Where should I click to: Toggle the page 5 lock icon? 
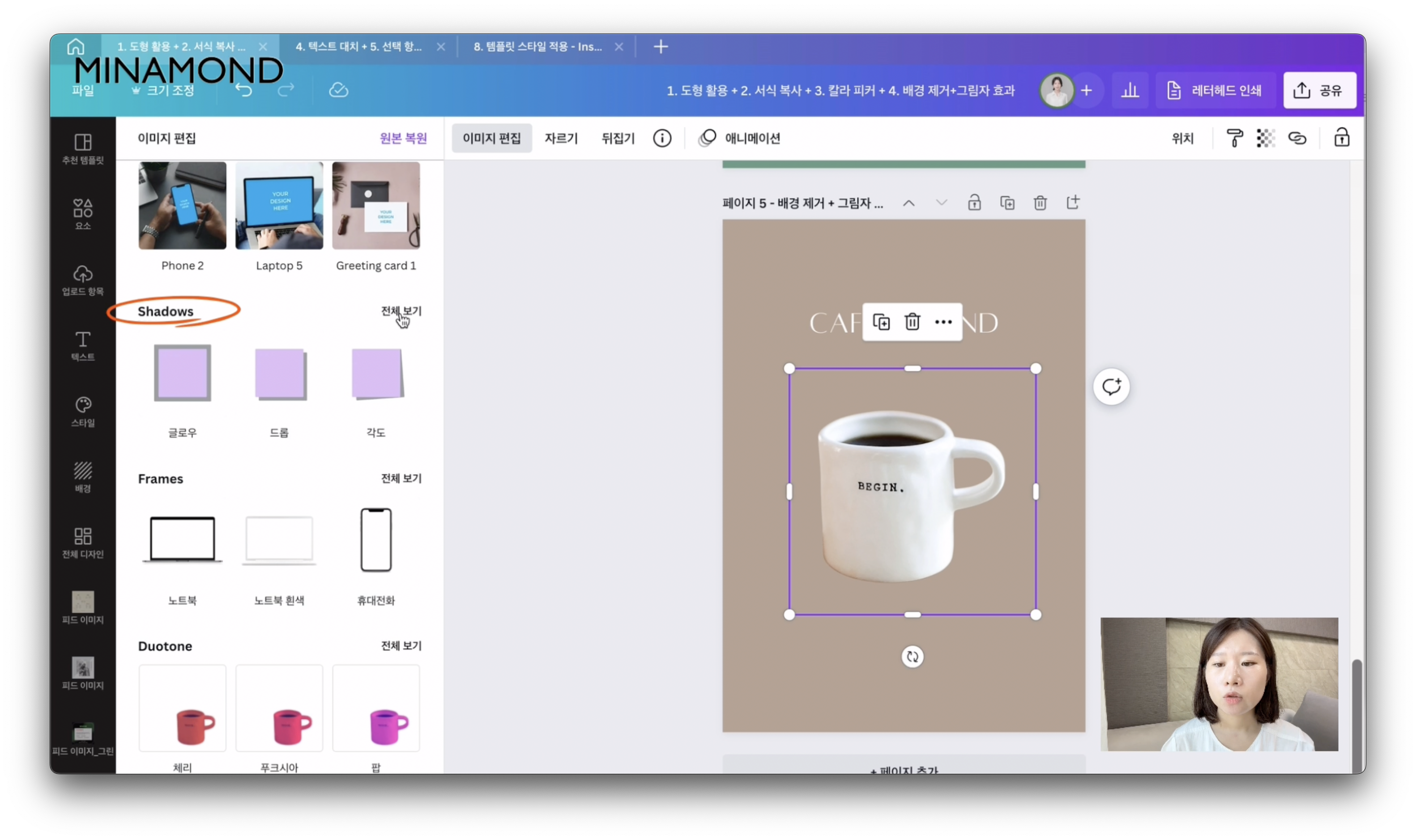tap(974, 203)
